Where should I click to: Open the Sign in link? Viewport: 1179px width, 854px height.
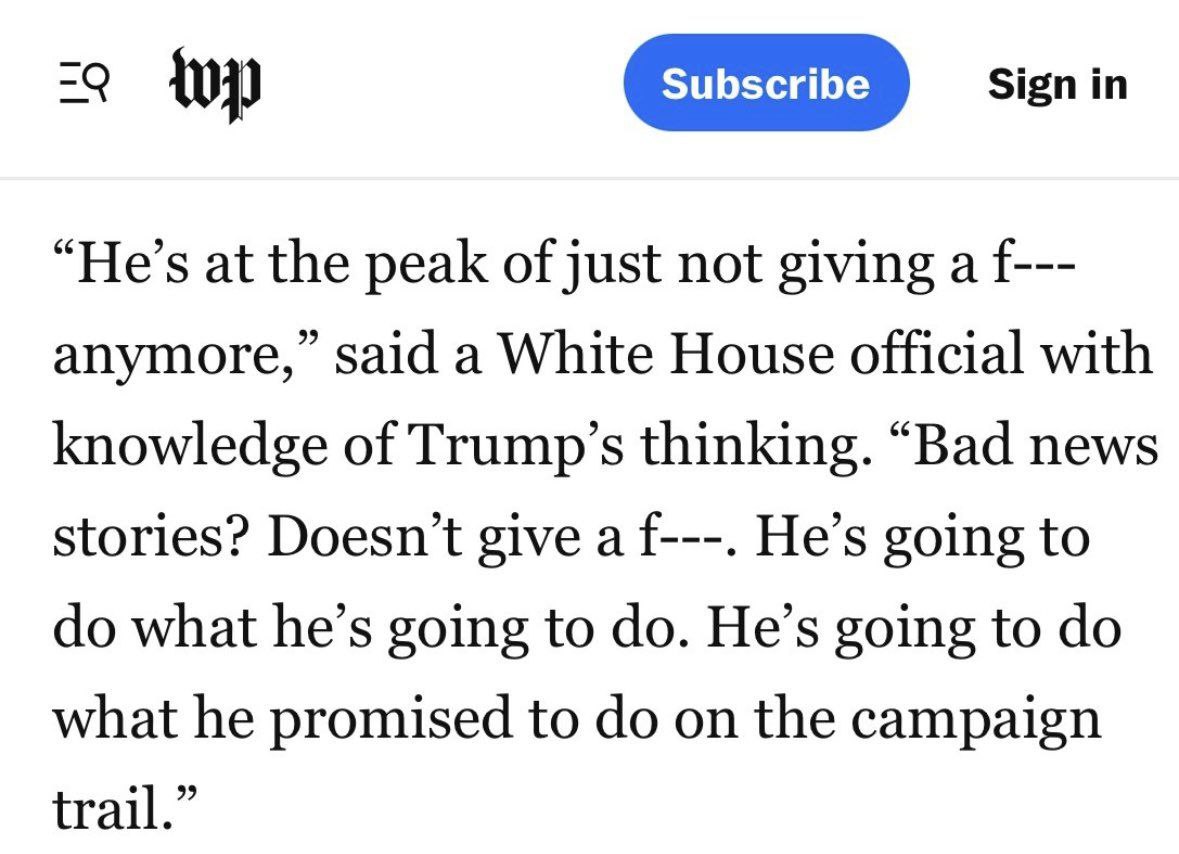click(x=1057, y=83)
